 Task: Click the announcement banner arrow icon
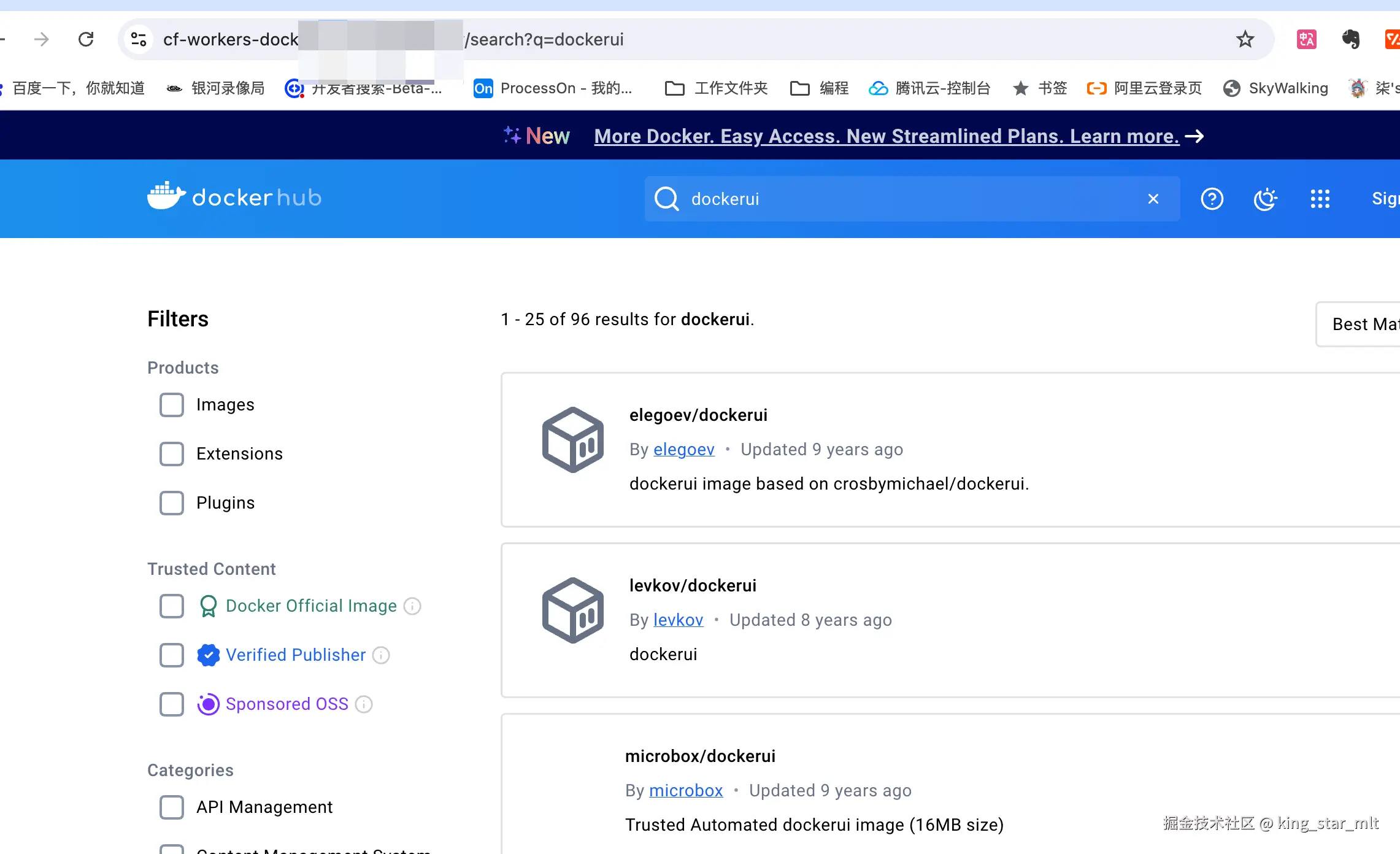point(1194,136)
